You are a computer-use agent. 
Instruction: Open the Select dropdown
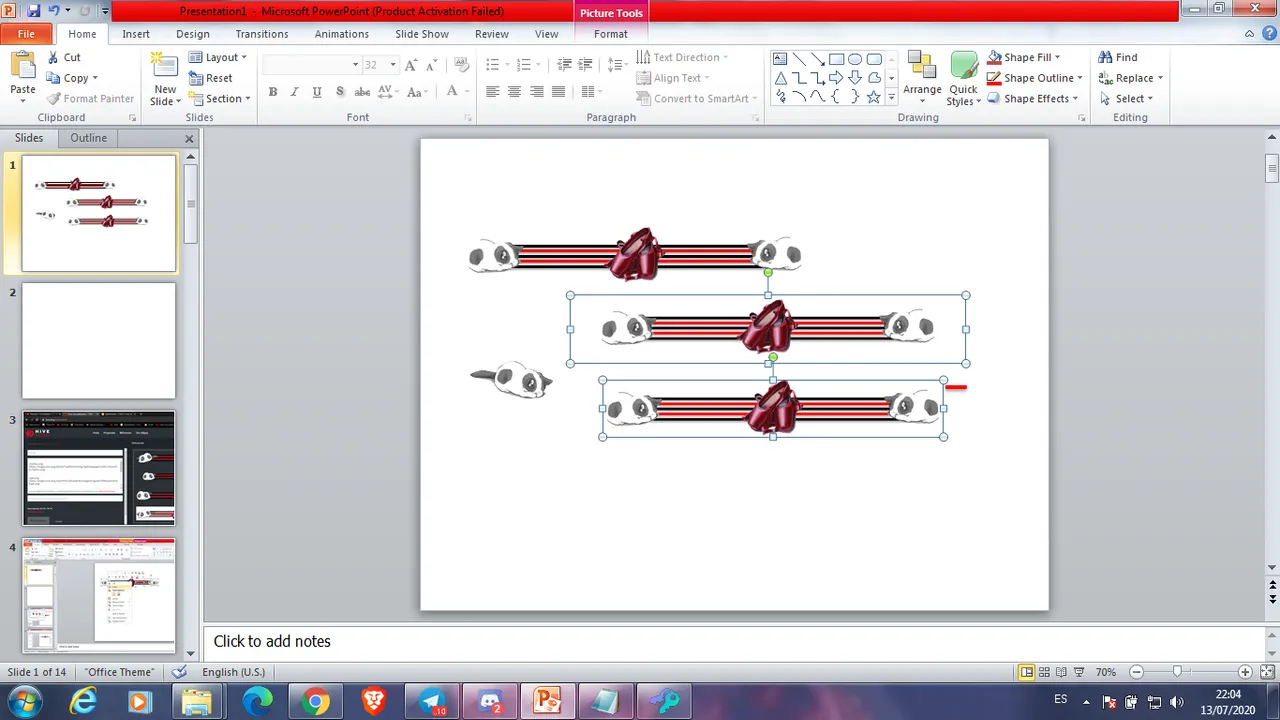click(x=1126, y=99)
